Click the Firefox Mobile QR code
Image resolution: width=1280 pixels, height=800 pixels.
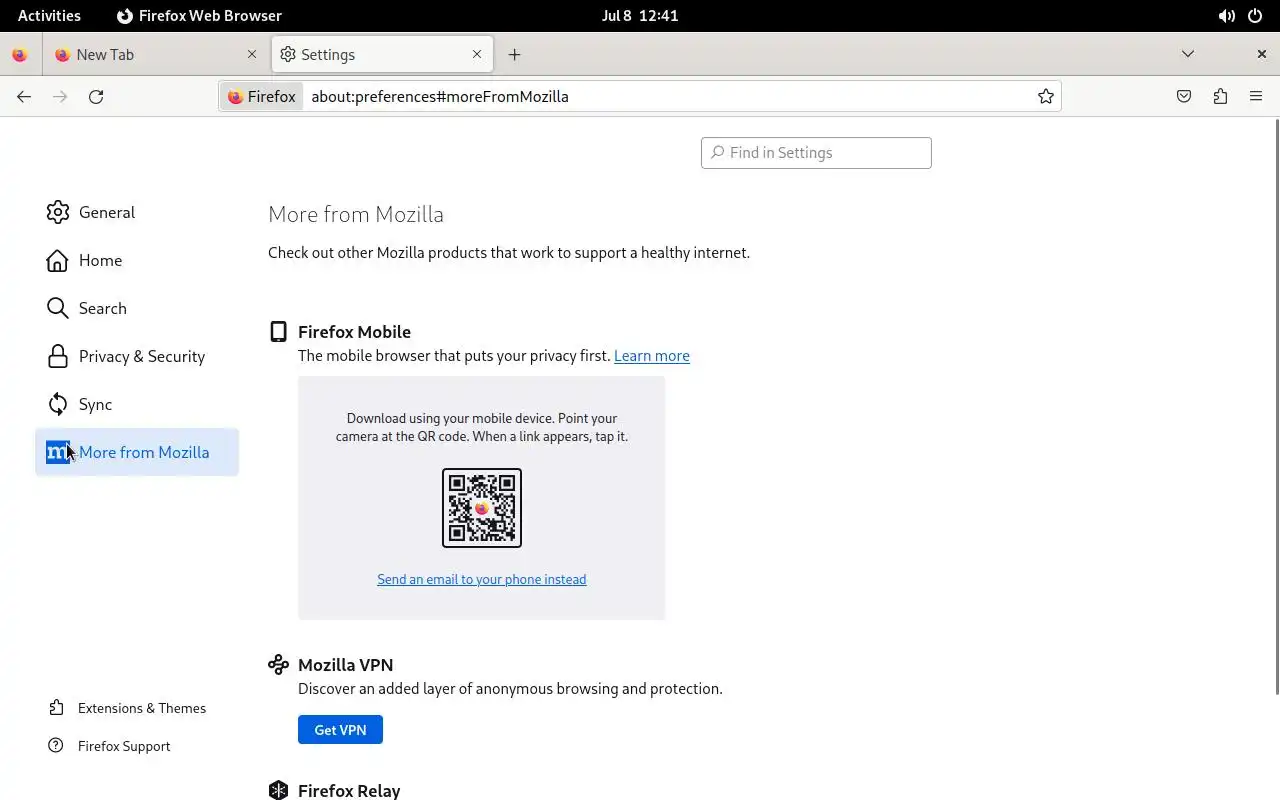pos(482,508)
